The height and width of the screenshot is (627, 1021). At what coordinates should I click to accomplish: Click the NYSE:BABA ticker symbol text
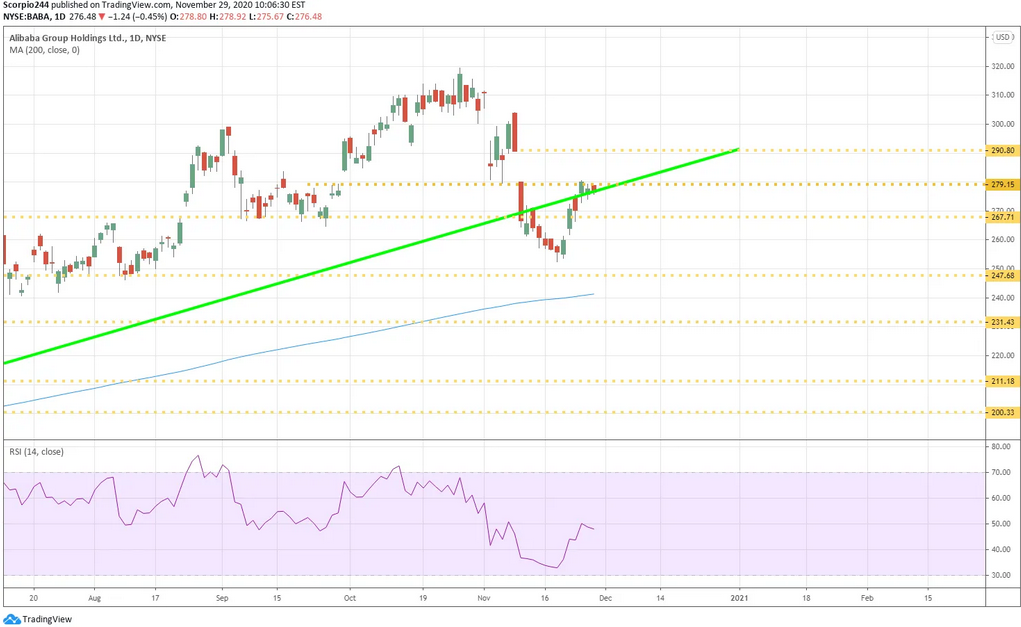point(25,16)
